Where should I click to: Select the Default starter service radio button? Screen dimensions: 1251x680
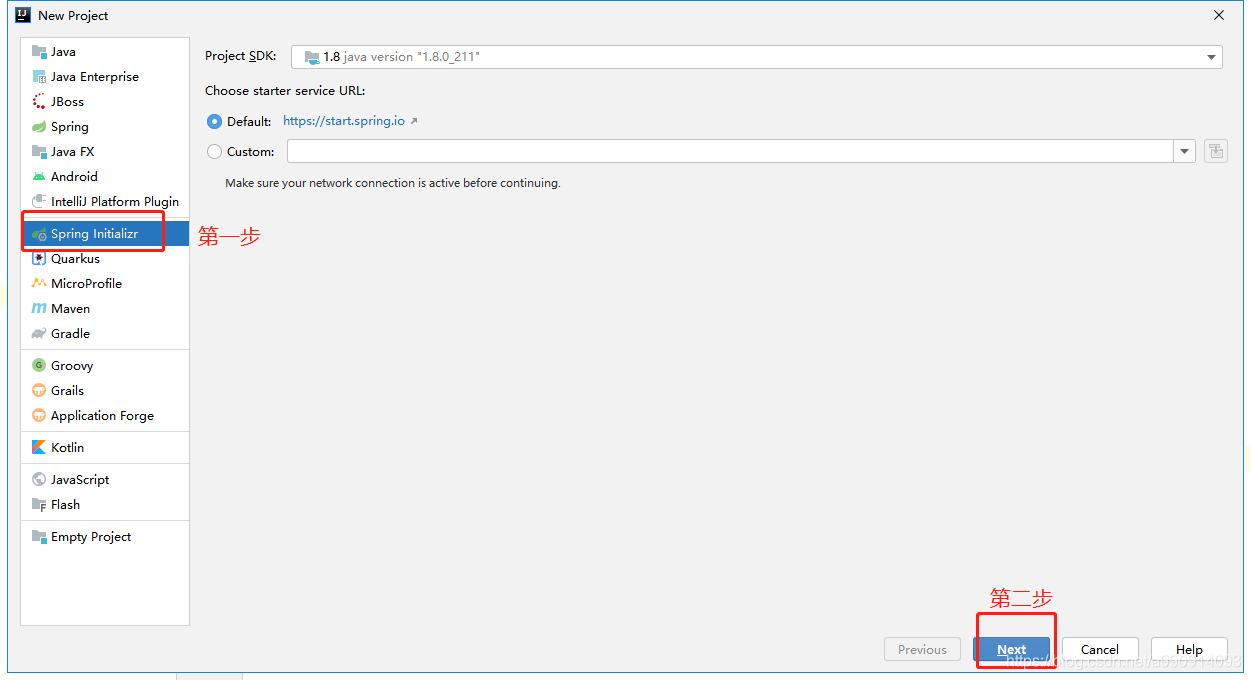214,121
